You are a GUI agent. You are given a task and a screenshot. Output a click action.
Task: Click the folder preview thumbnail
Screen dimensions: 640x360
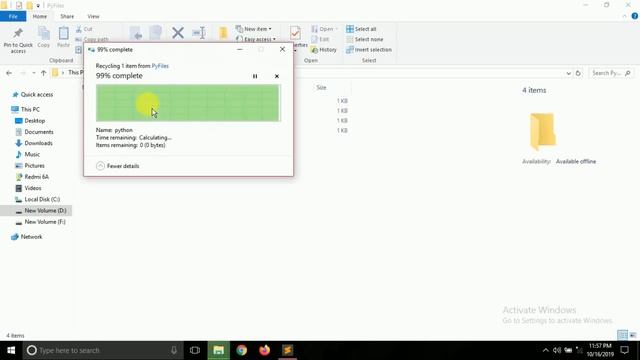coord(542,131)
